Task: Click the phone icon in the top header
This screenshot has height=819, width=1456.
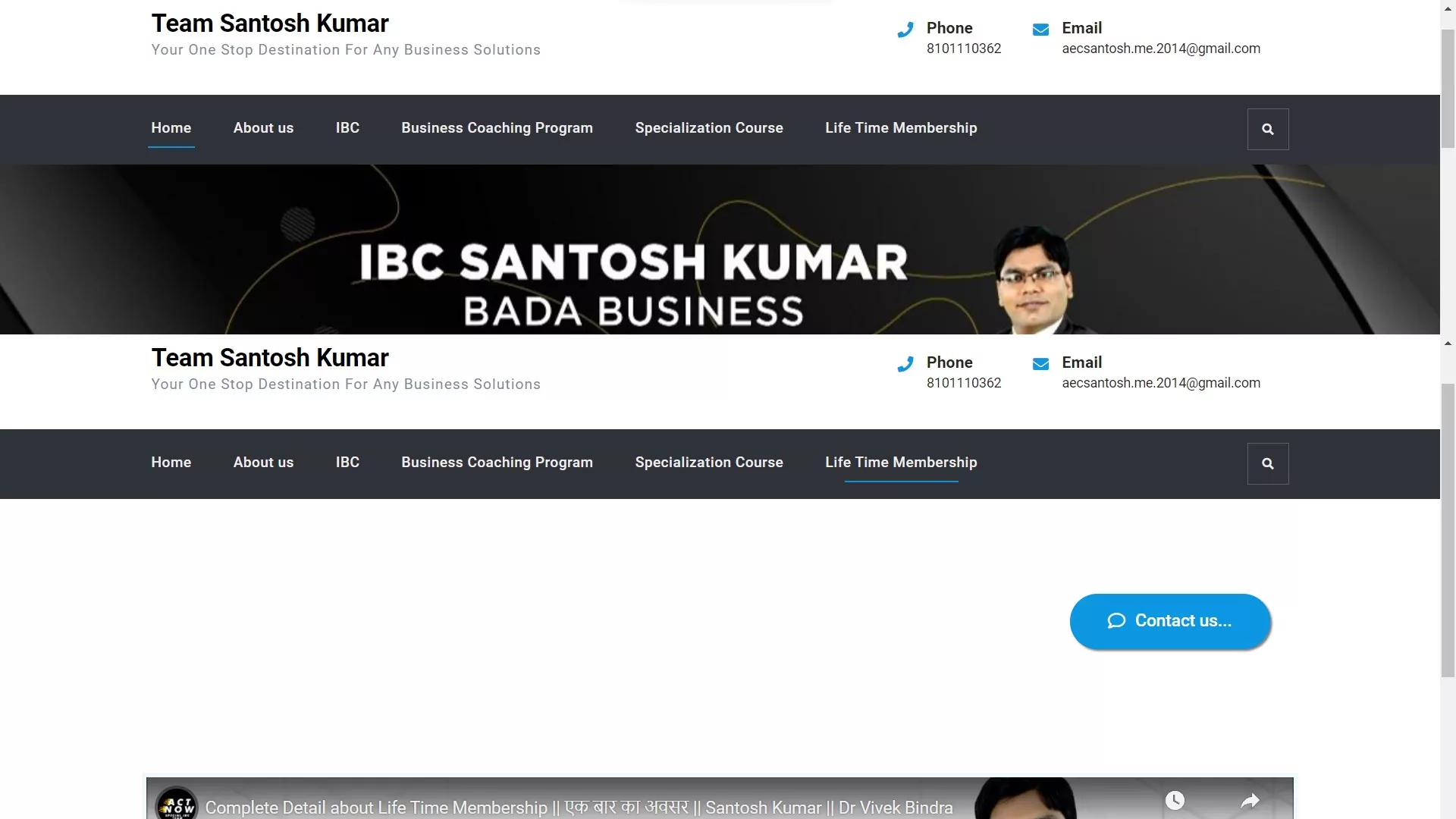Action: pyautogui.click(x=905, y=30)
